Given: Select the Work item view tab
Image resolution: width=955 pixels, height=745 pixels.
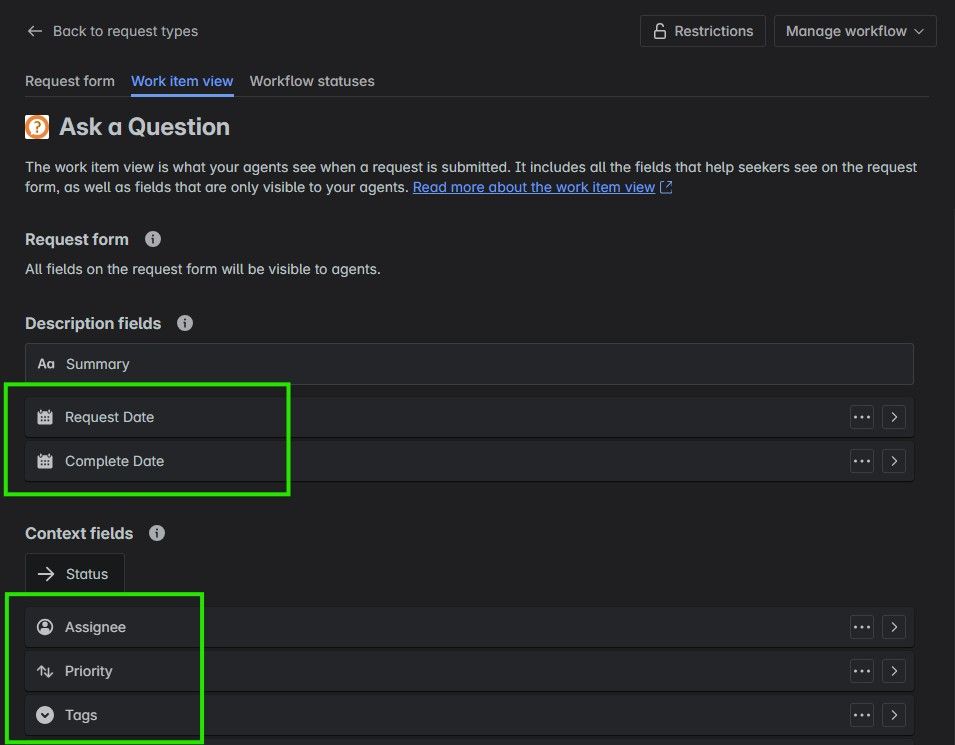Looking at the screenshot, I should click(x=182, y=81).
